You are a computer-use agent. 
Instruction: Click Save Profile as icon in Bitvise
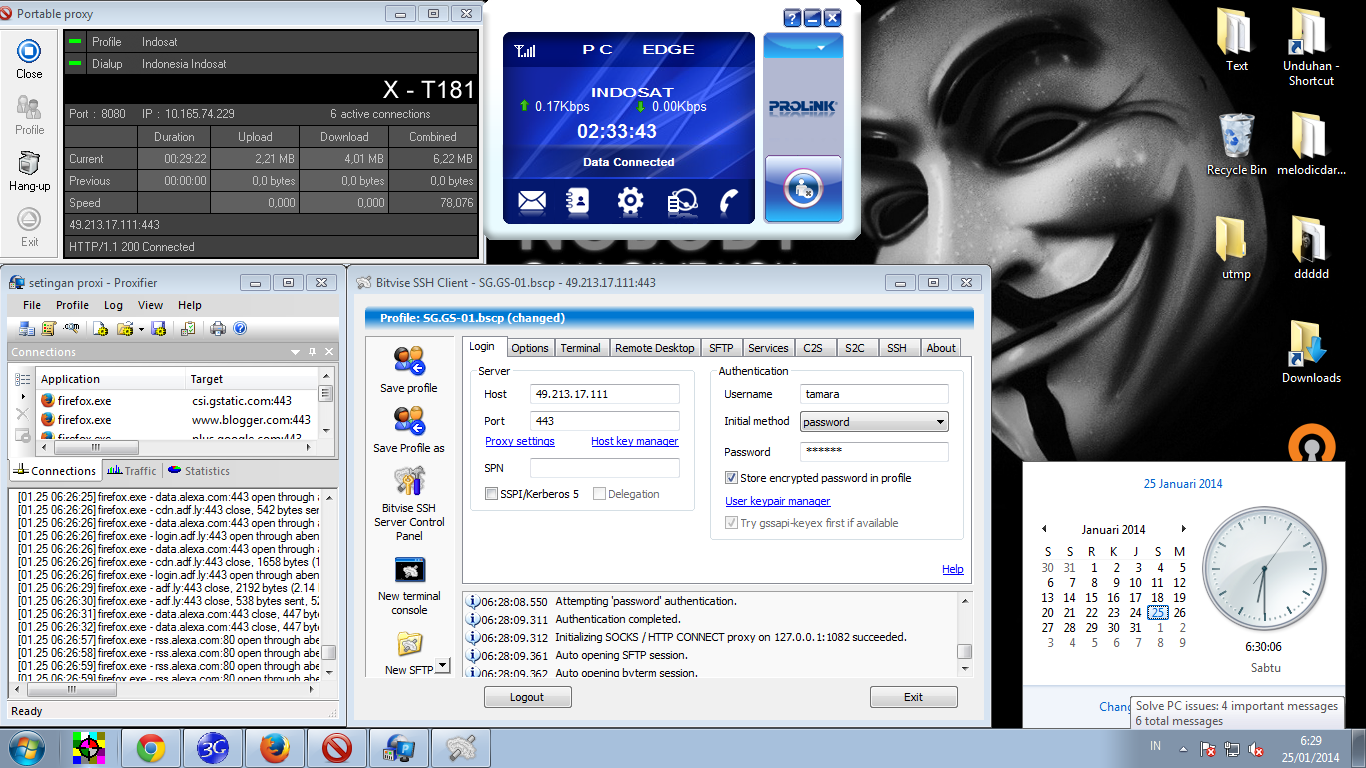tap(409, 421)
